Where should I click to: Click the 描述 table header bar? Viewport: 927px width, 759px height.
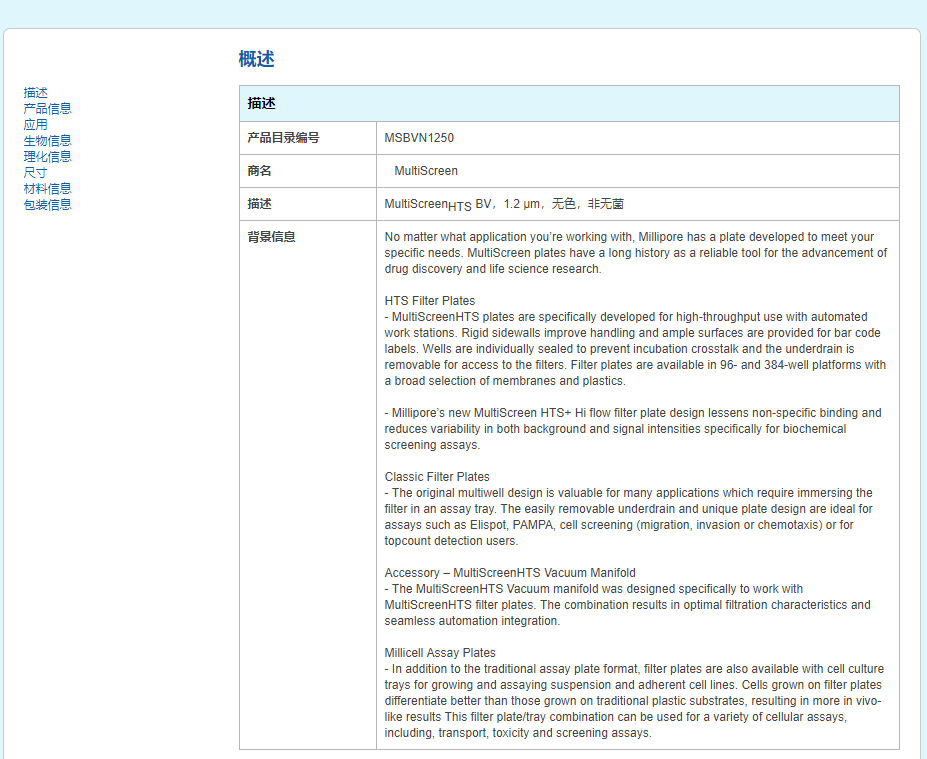point(569,103)
